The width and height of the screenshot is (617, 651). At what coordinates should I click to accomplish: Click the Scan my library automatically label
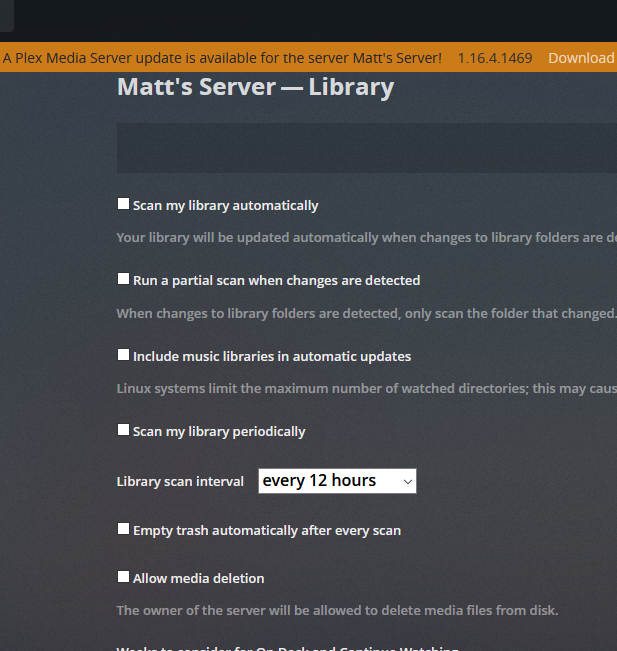pos(225,206)
